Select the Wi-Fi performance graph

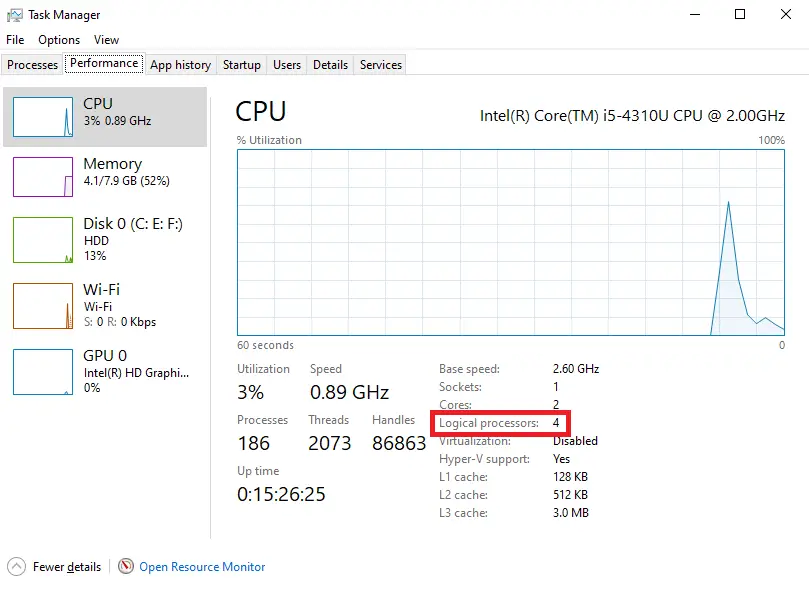click(x=105, y=305)
